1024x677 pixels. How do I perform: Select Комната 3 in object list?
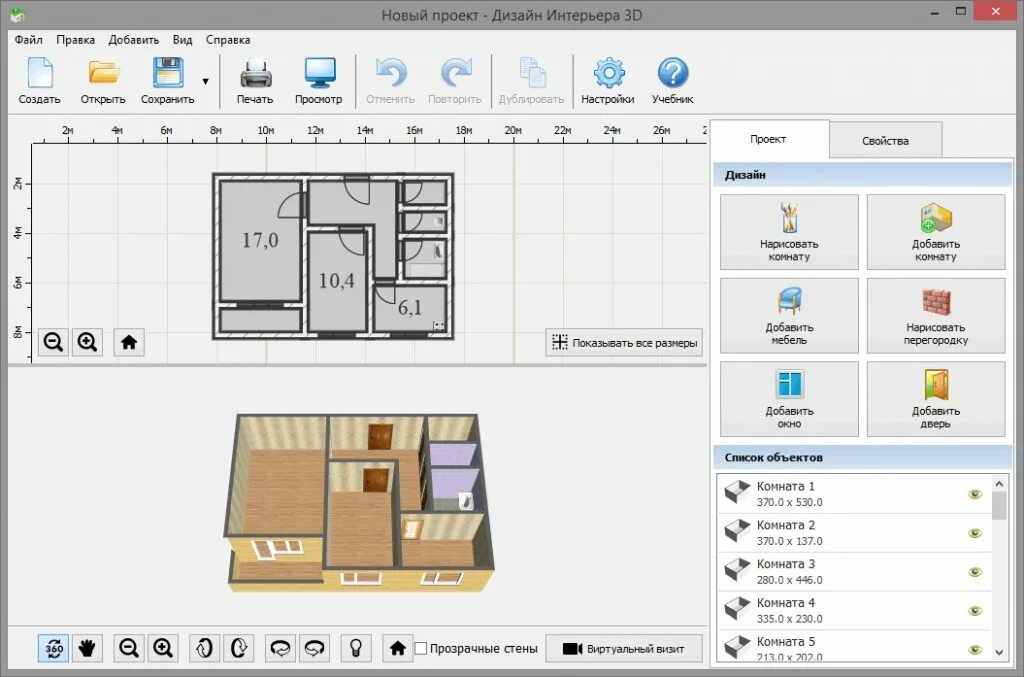[x=855, y=572]
